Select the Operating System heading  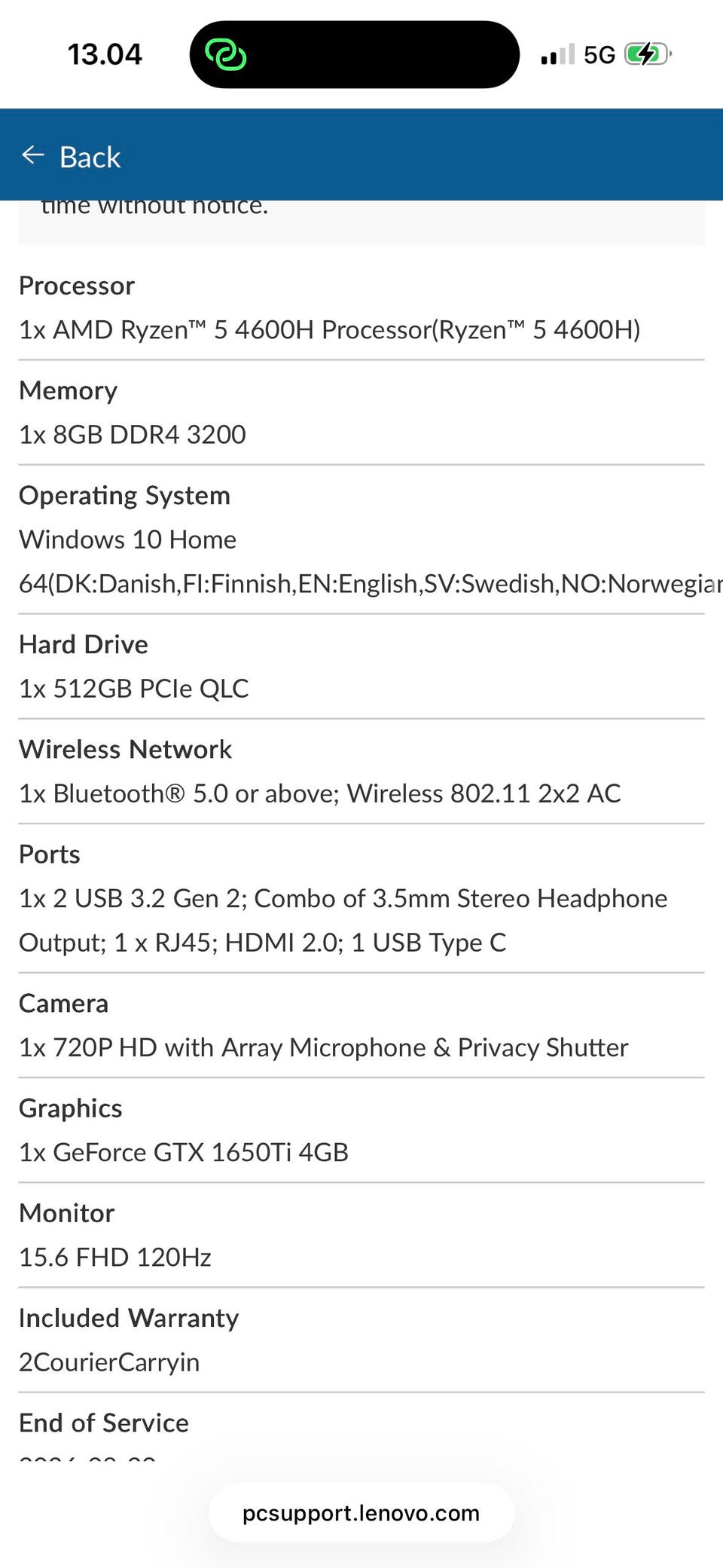pyautogui.click(x=125, y=495)
